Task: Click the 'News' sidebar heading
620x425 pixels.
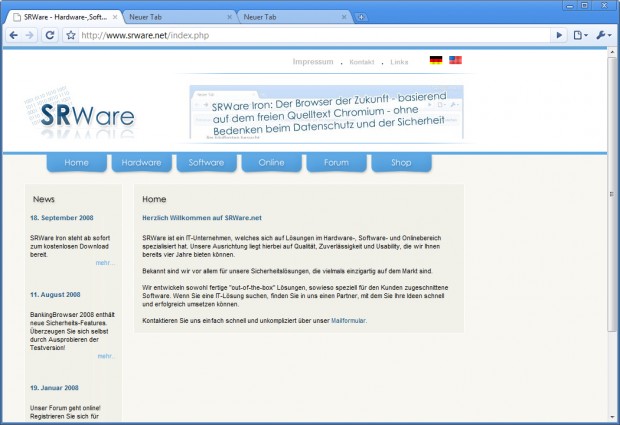Action: click(x=44, y=199)
